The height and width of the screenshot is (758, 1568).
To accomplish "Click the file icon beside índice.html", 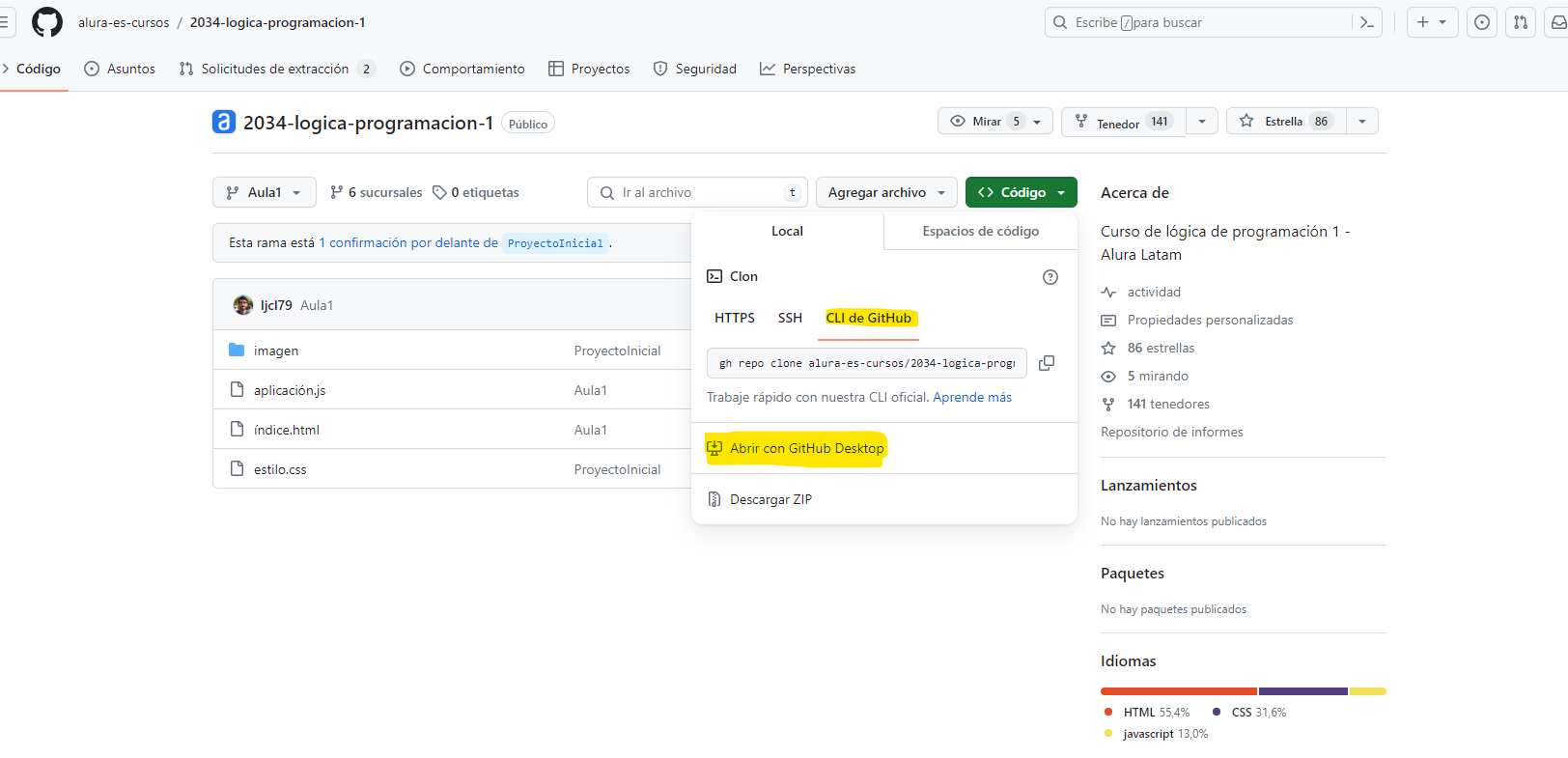I will pyautogui.click(x=237, y=429).
